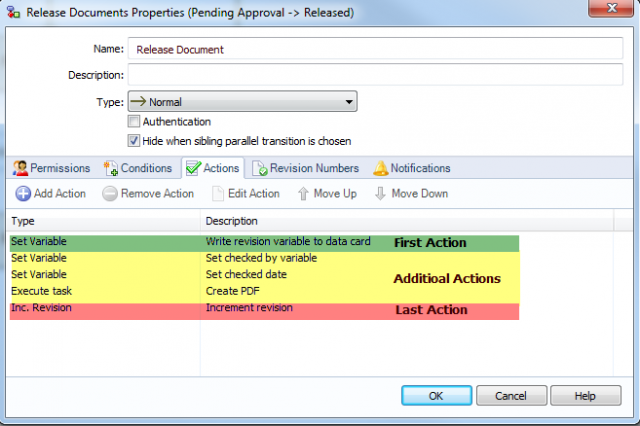
Task: Click the OK button
Action: coord(436,395)
